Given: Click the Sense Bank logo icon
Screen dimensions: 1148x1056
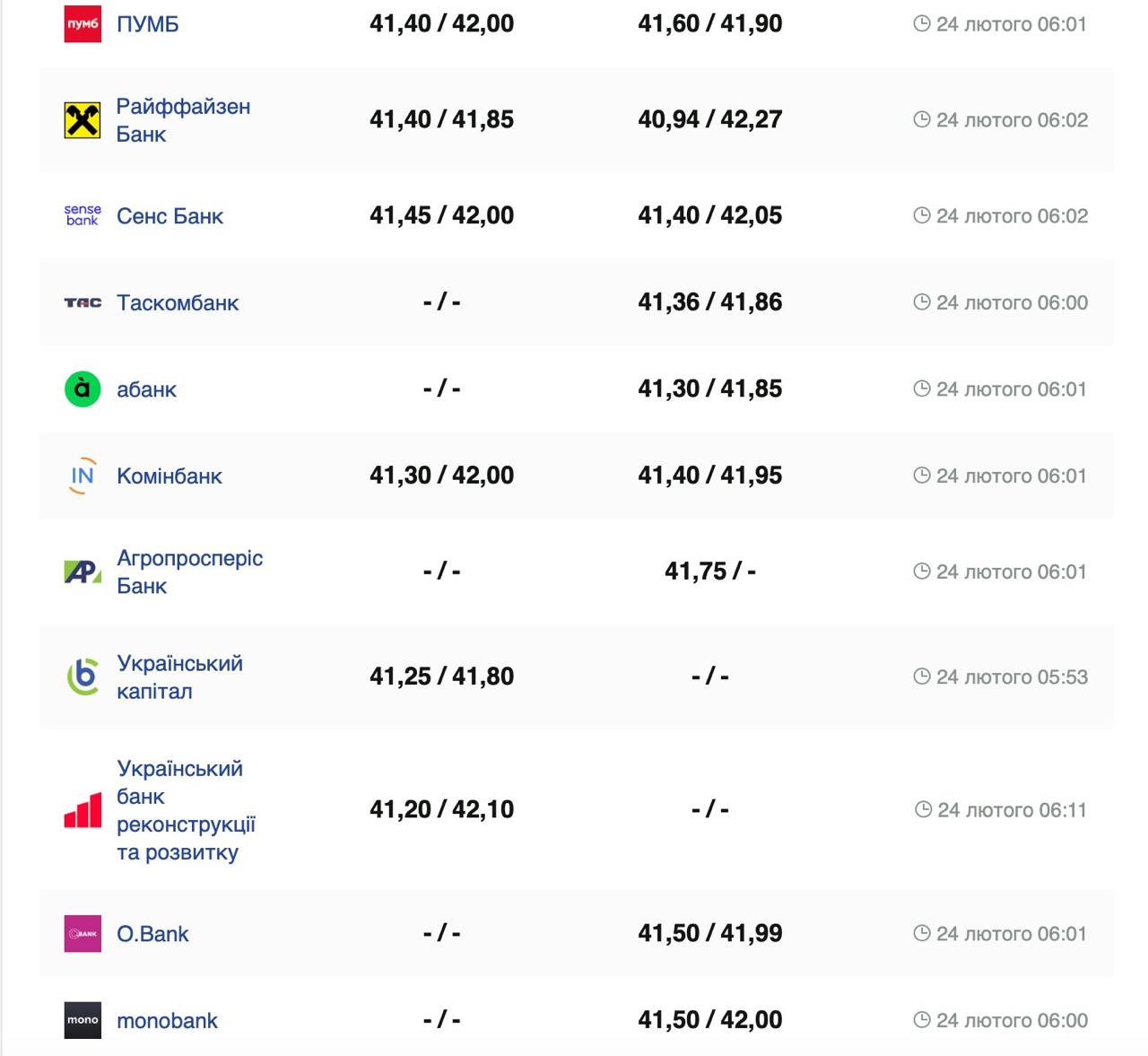Looking at the screenshot, I should (83, 215).
